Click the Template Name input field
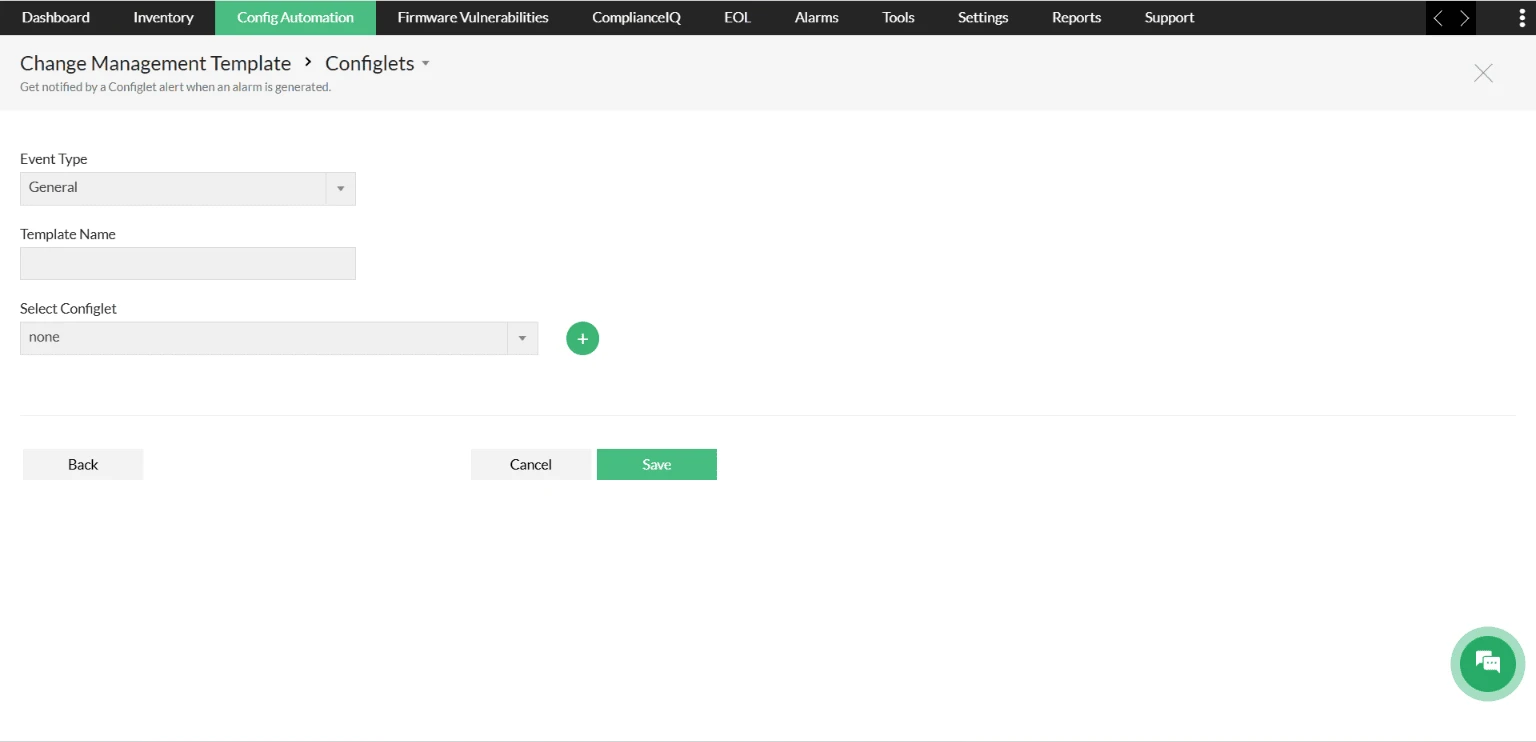This screenshot has height=742, width=1536. coord(188,264)
